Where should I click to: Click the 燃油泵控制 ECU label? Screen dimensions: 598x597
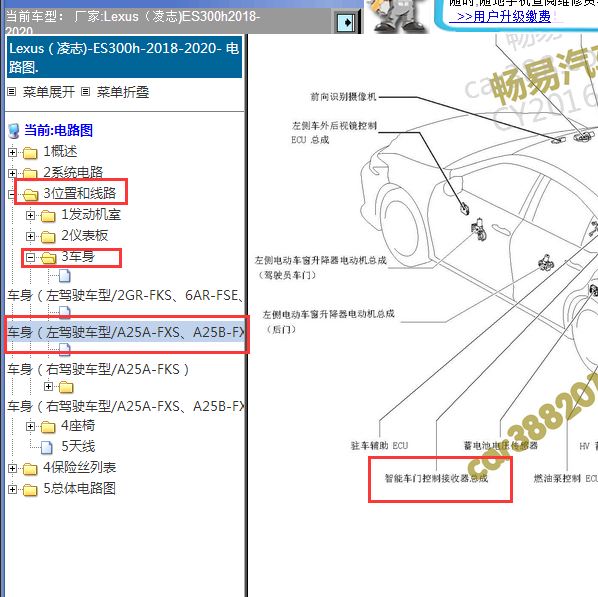tap(566, 478)
